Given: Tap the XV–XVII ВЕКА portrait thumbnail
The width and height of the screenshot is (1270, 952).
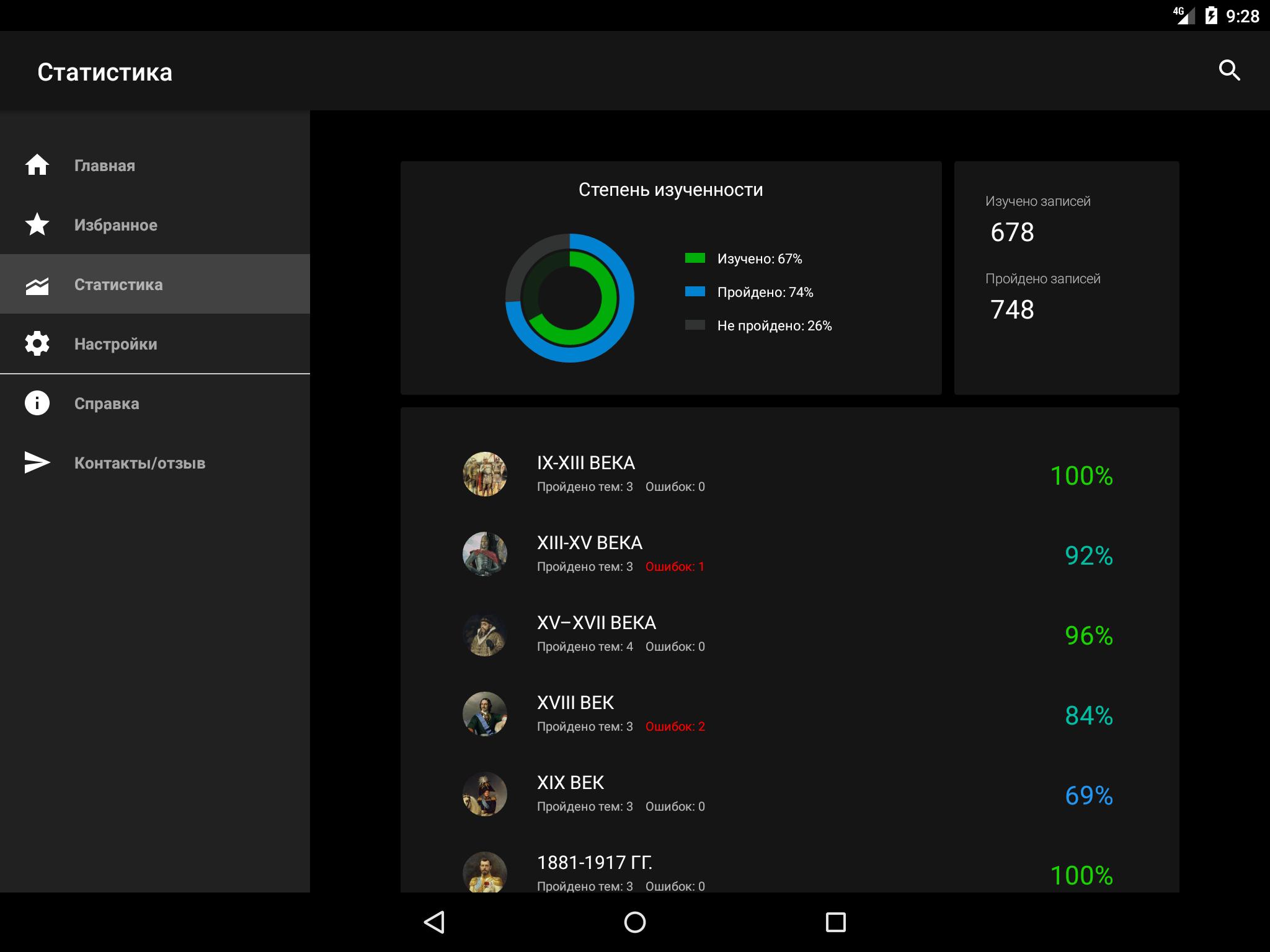Looking at the screenshot, I should (x=485, y=634).
